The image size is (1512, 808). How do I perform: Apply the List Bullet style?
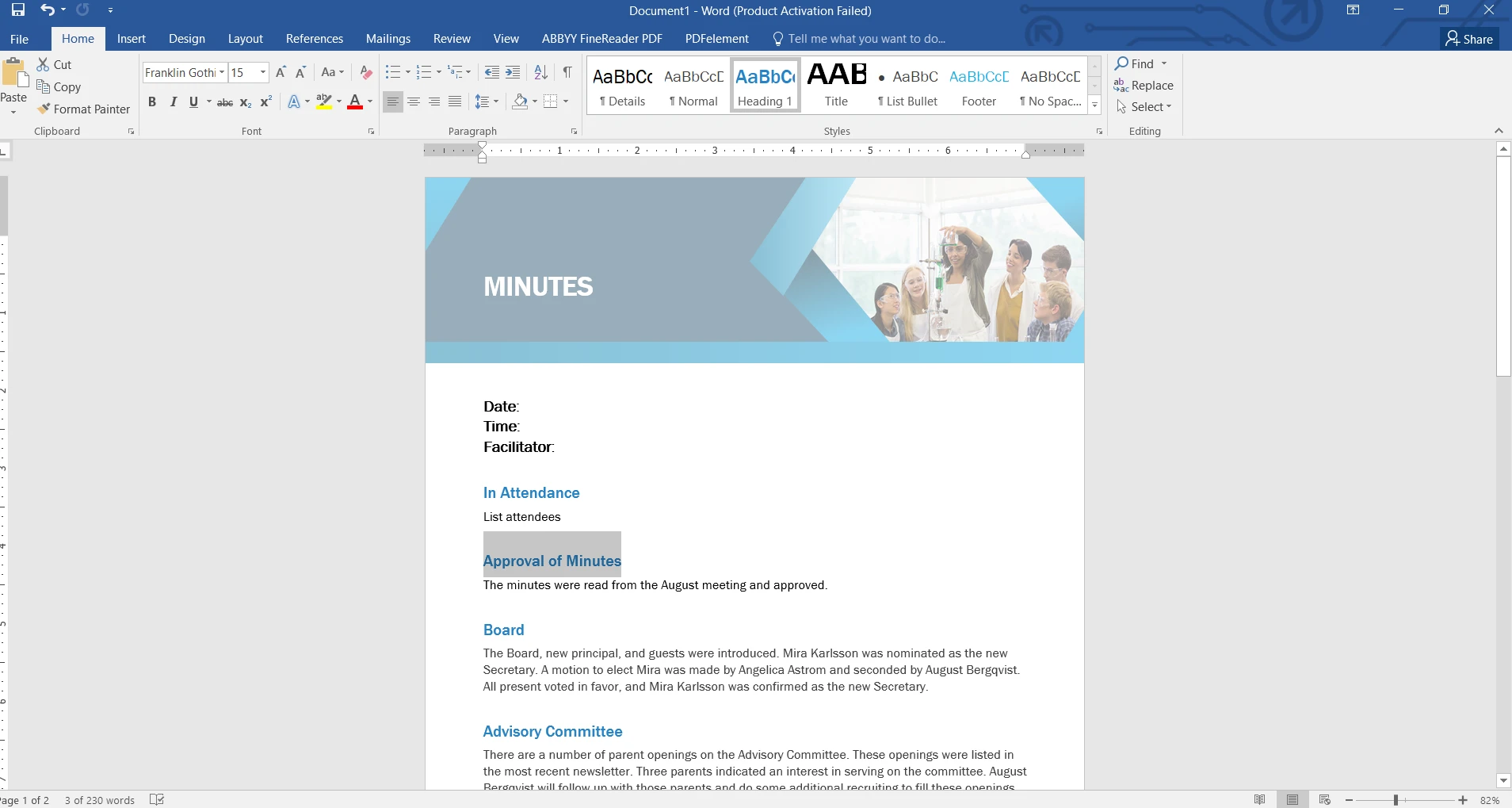pyautogui.click(x=907, y=85)
